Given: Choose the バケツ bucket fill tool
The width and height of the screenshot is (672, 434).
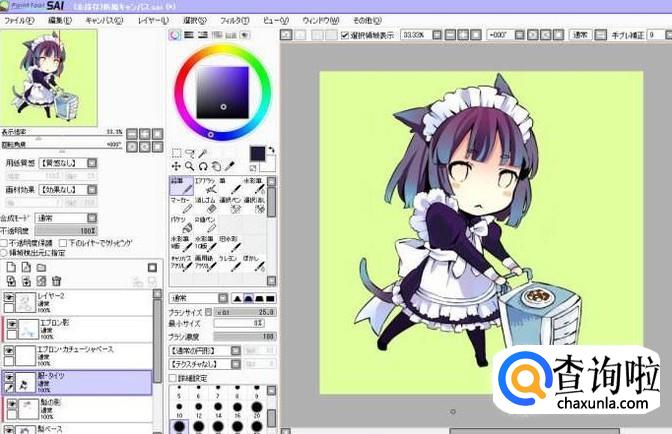Looking at the screenshot, I should 182,224.
